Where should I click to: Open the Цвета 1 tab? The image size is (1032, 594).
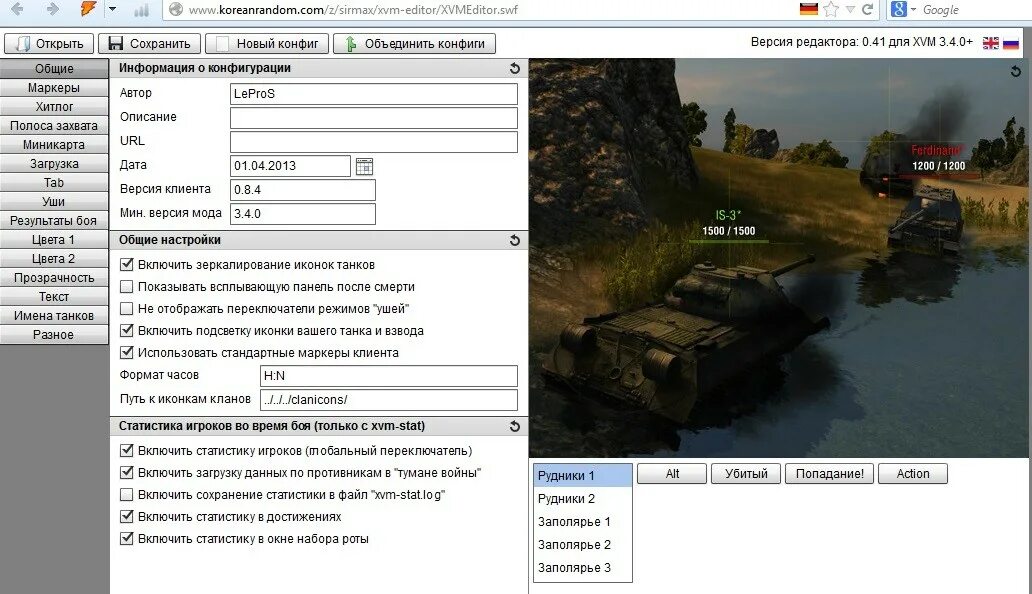pyautogui.click(x=54, y=240)
